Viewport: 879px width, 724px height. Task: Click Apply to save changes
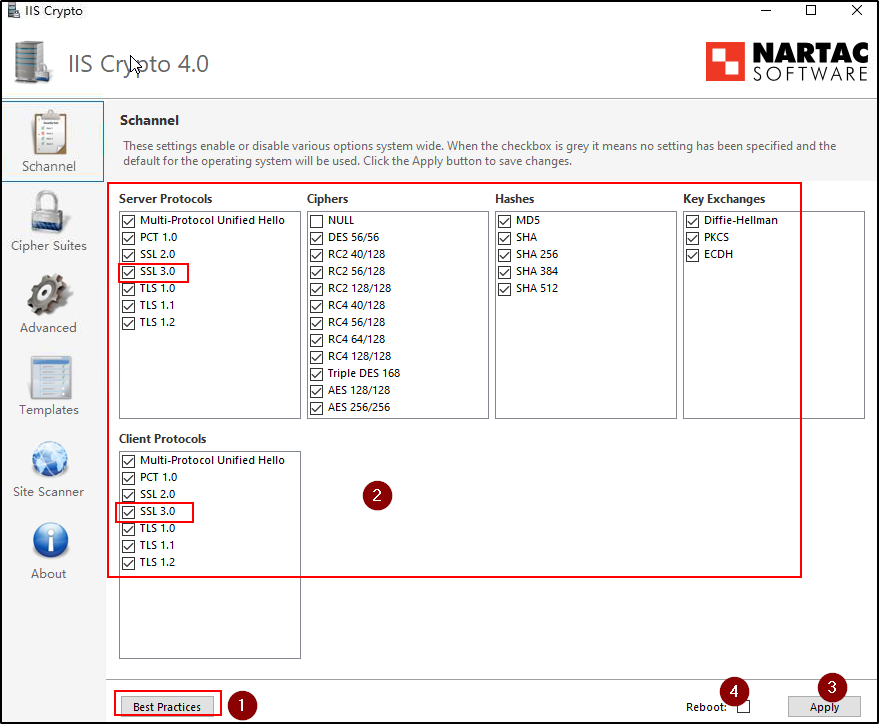824,707
